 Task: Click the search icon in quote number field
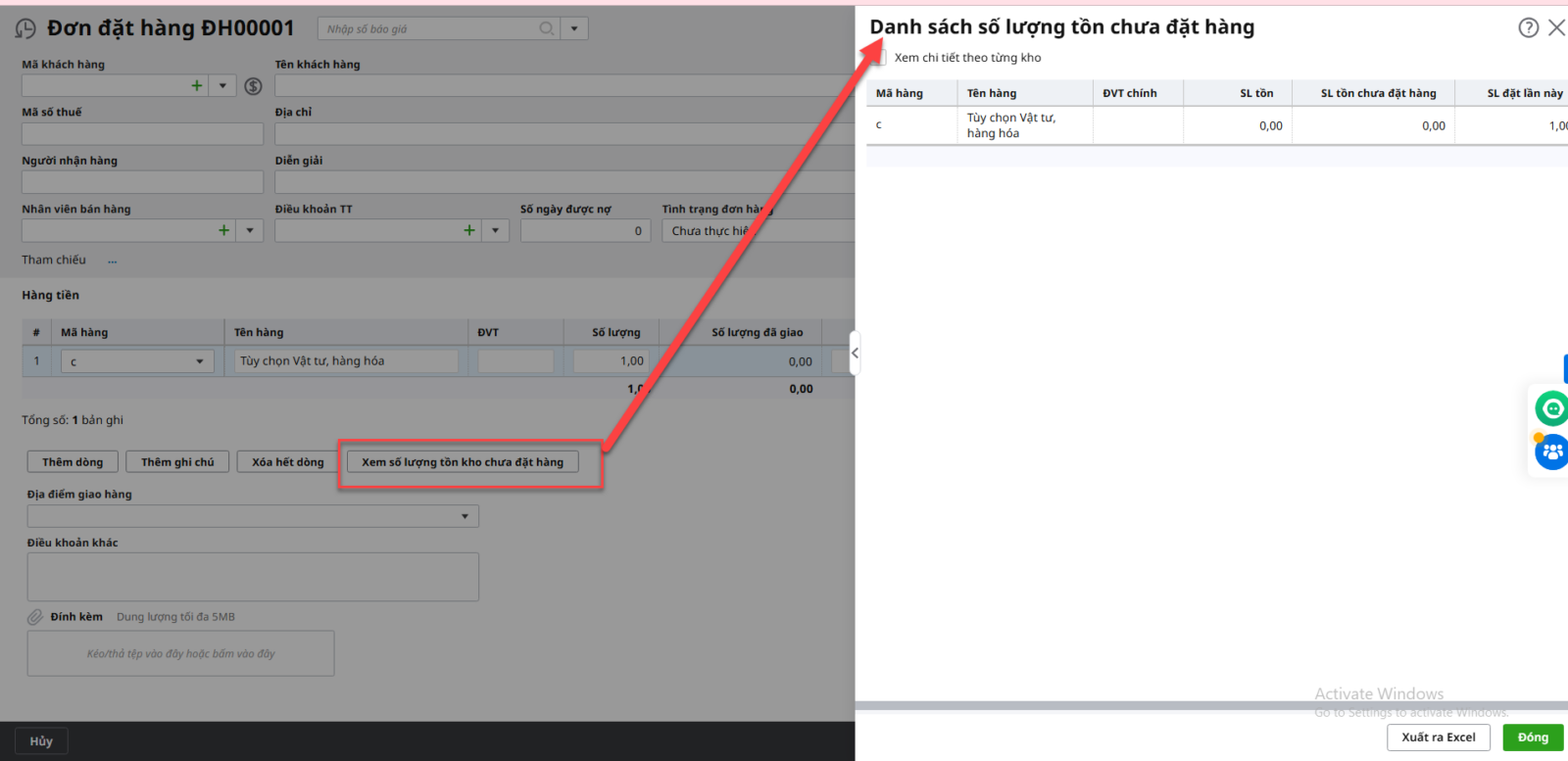(x=547, y=28)
